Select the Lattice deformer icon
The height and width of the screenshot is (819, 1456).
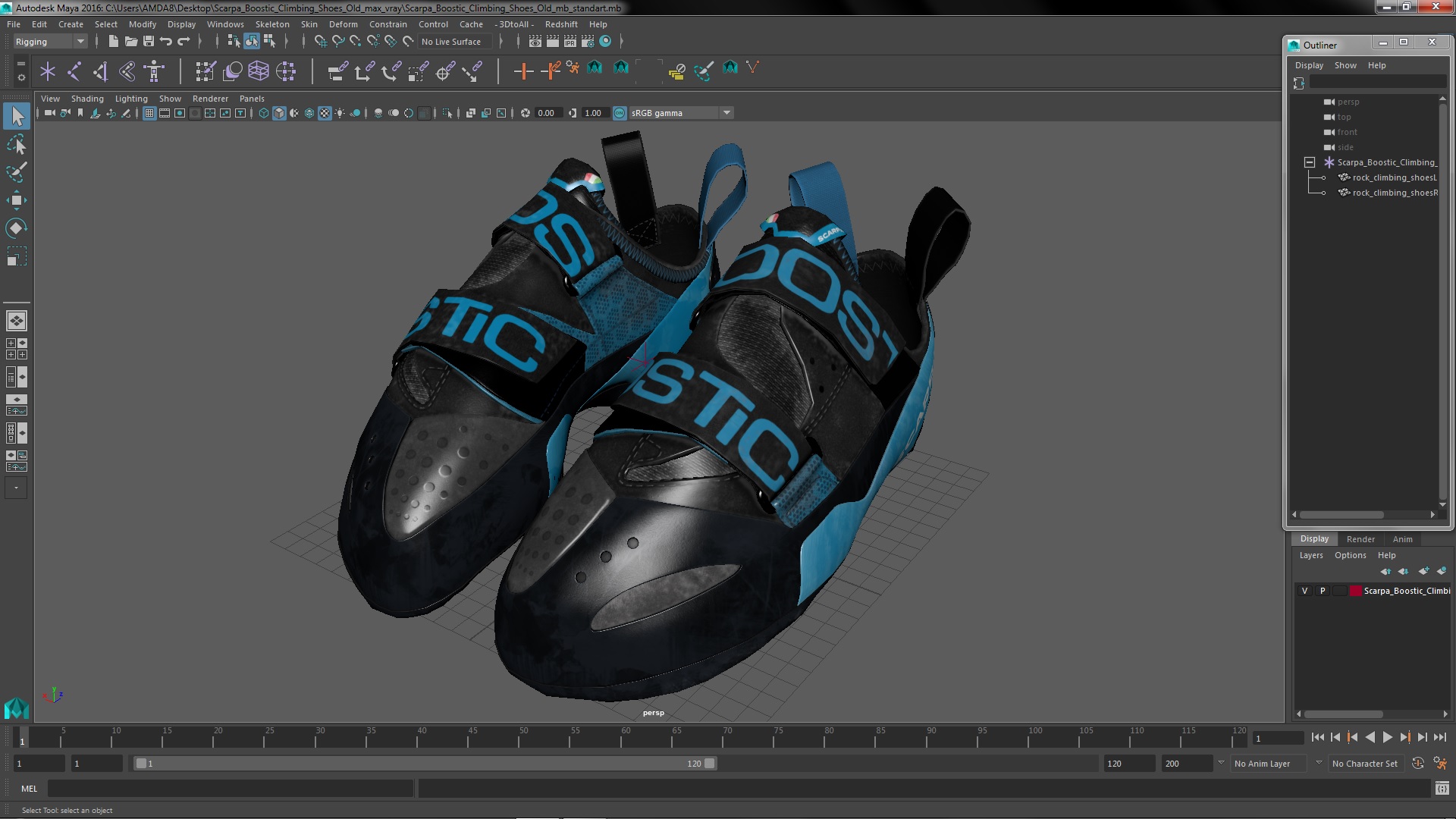click(259, 71)
